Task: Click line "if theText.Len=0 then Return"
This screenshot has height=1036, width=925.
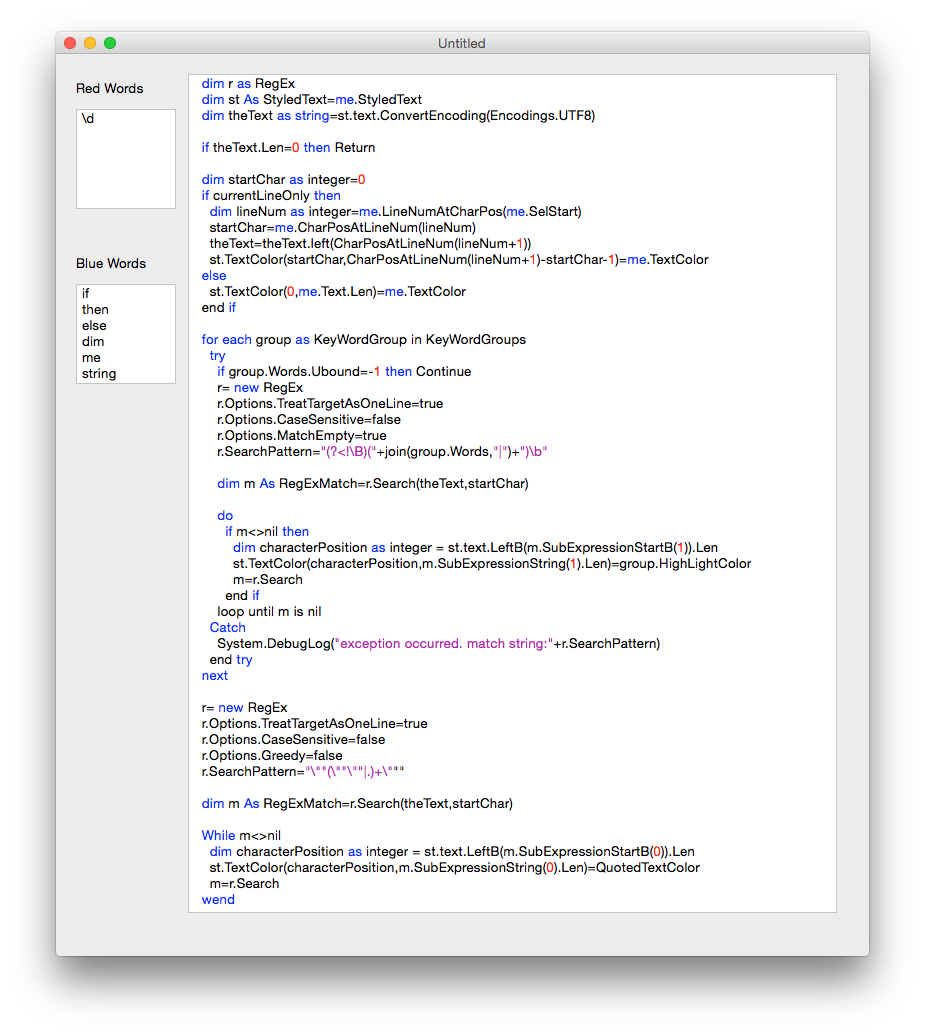Action: (288, 147)
